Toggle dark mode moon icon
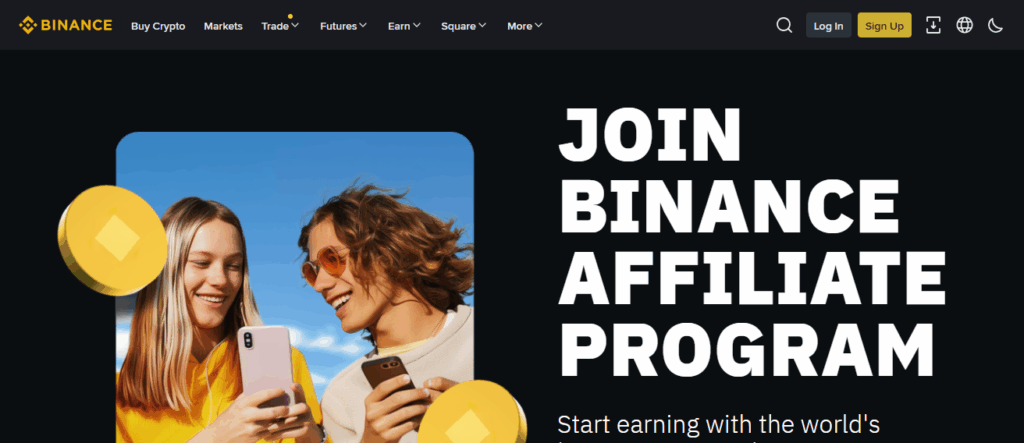 point(995,25)
